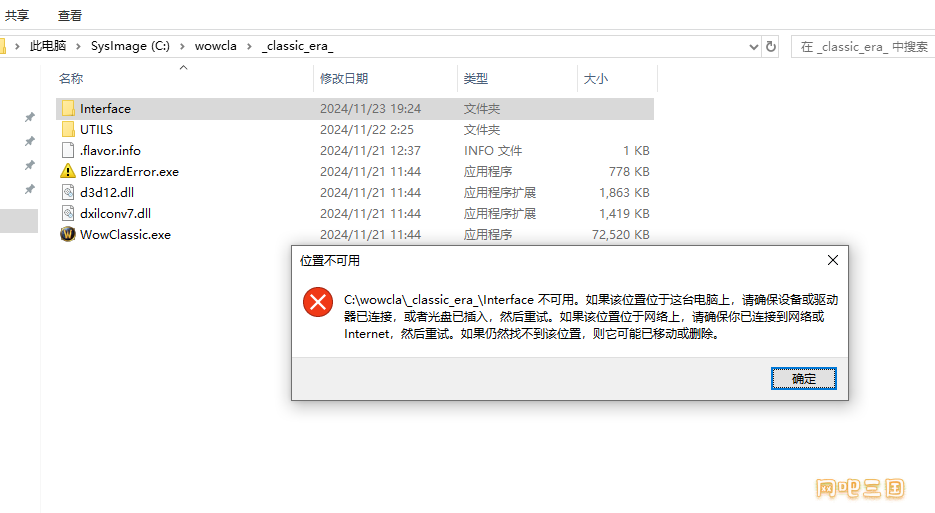Expand chevron after wowcla in breadcrumb
Image resolution: width=935 pixels, height=513 pixels.
pos(249,46)
